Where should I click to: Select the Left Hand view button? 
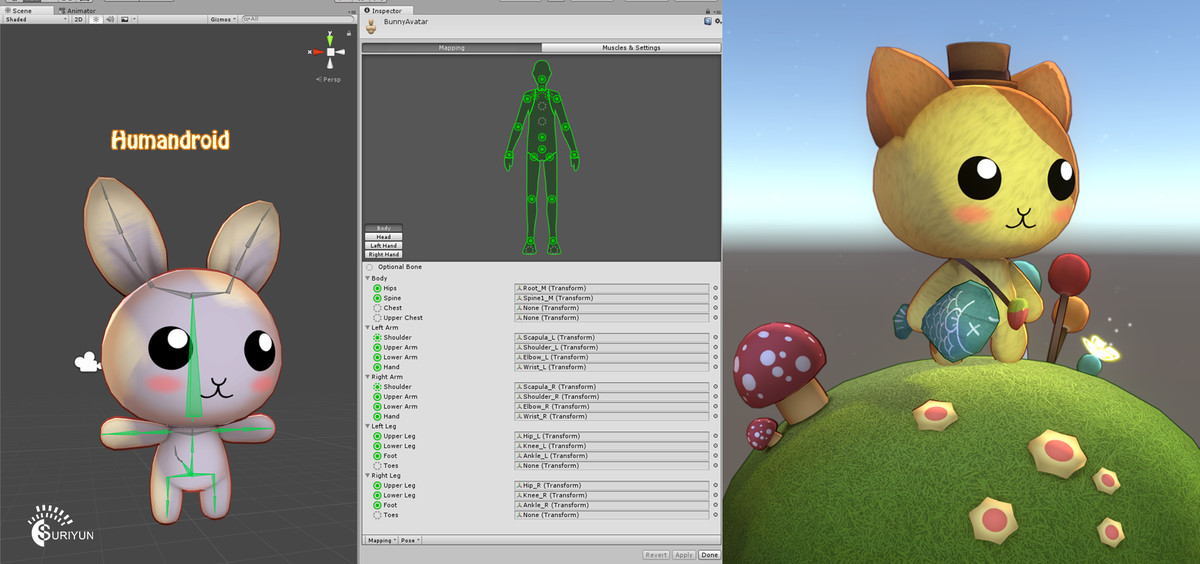(383, 245)
